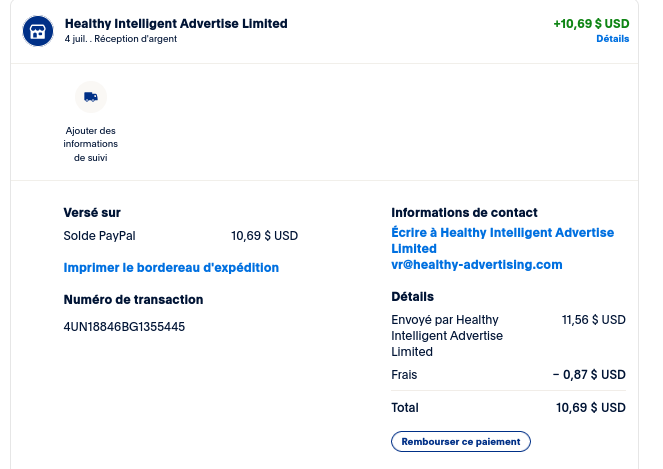Click the vr@healthy-advertising.com email link
This screenshot has width=663, height=469.
(477, 265)
